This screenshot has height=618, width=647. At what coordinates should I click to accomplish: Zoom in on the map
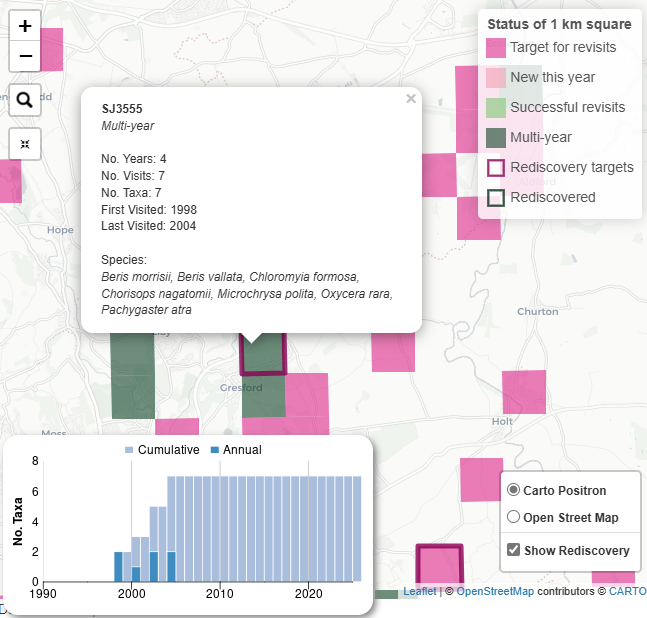[x=25, y=26]
